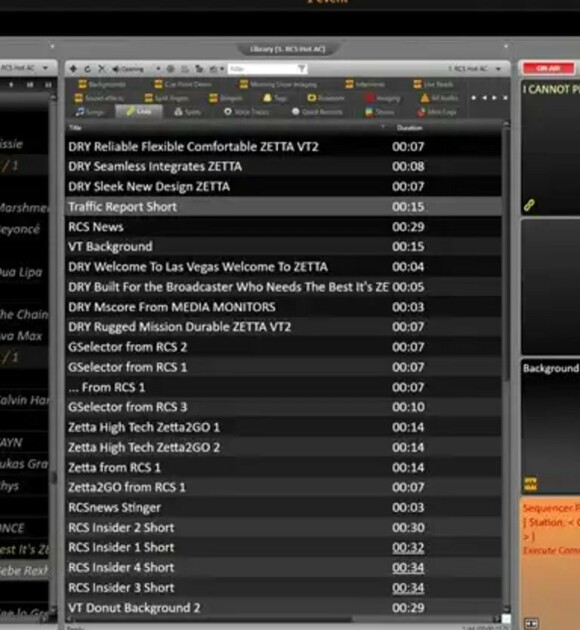
Task: Select the Links tab
Action: (139, 111)
